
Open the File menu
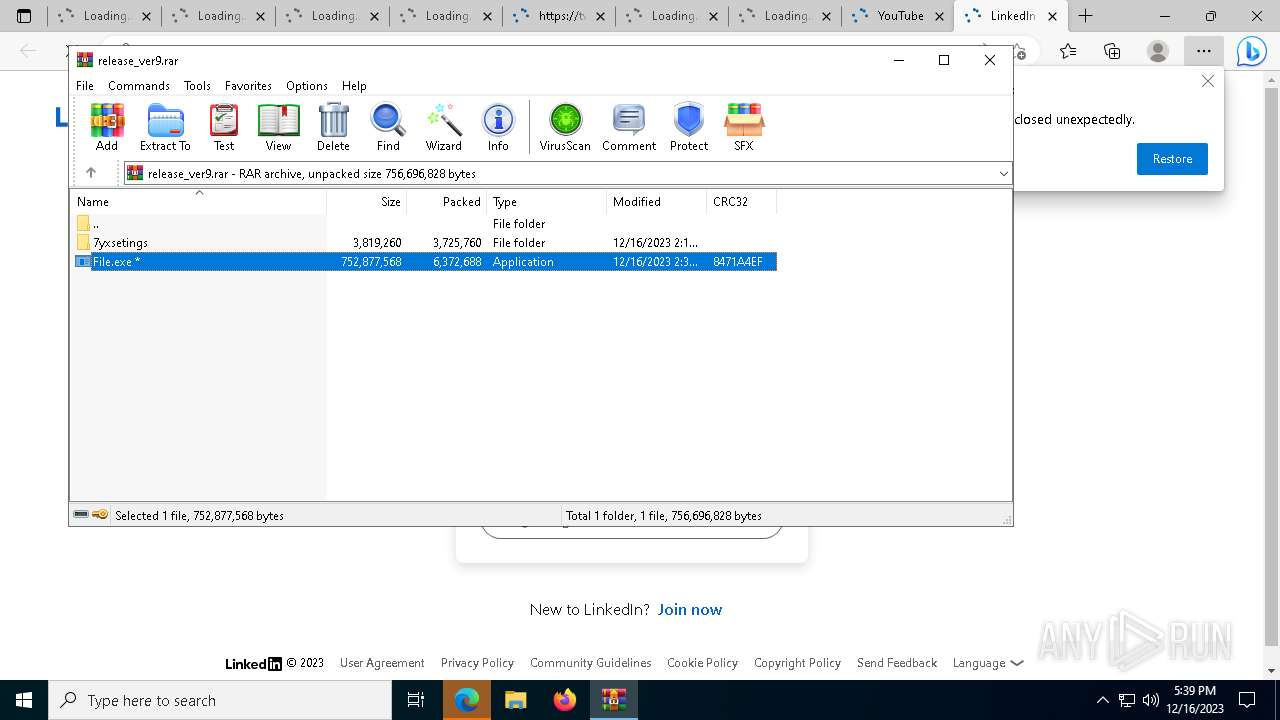85,86
